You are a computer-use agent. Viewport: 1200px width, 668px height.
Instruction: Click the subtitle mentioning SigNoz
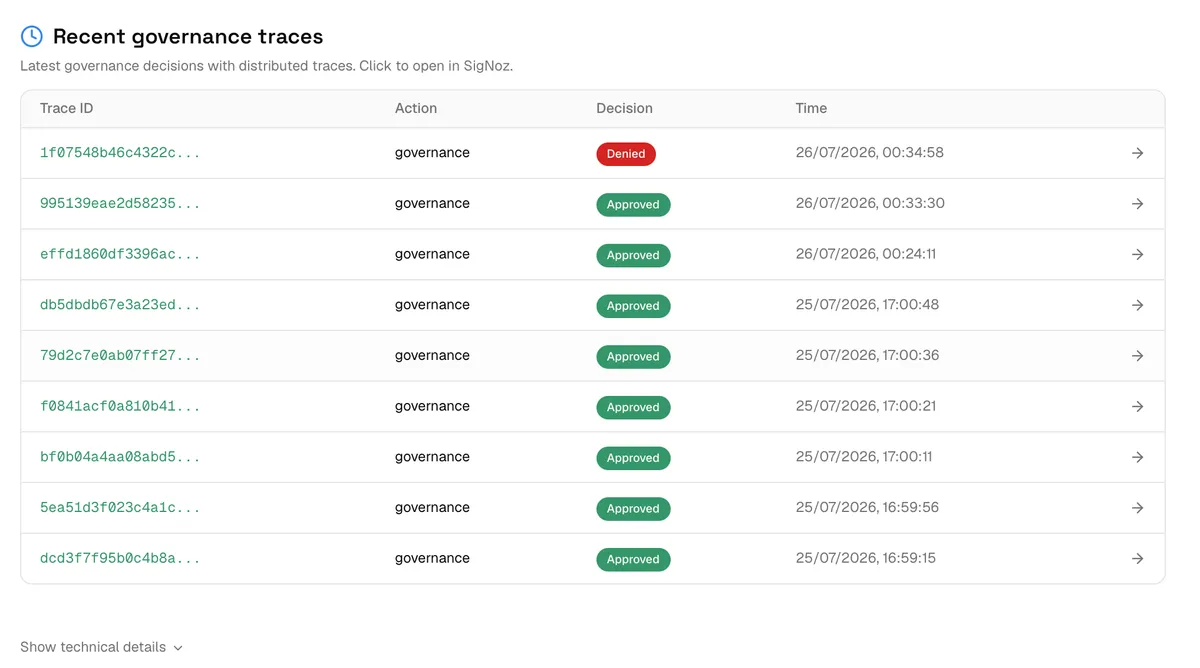(x=266, y=66)
